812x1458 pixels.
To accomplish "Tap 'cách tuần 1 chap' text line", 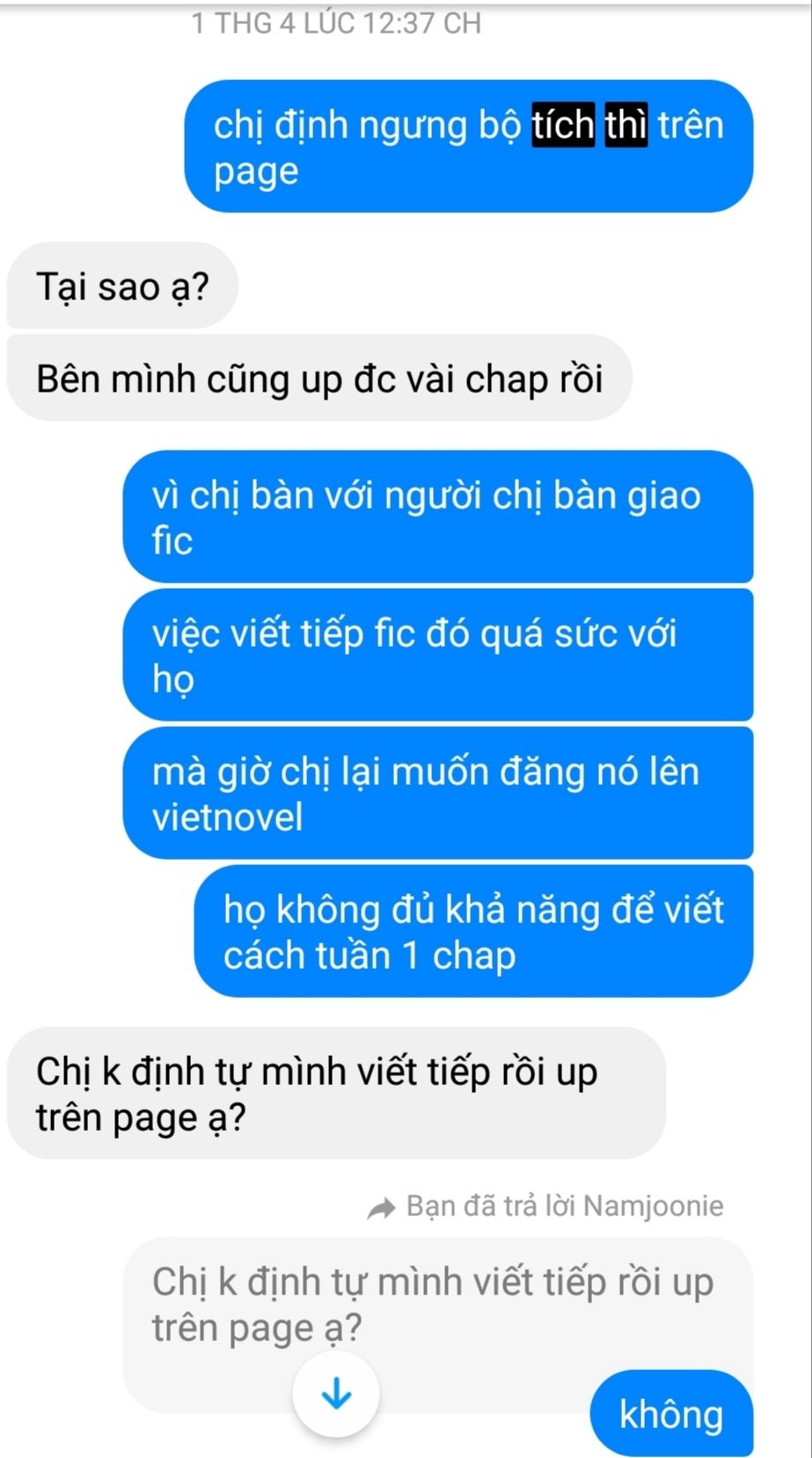I will (369, 955).
